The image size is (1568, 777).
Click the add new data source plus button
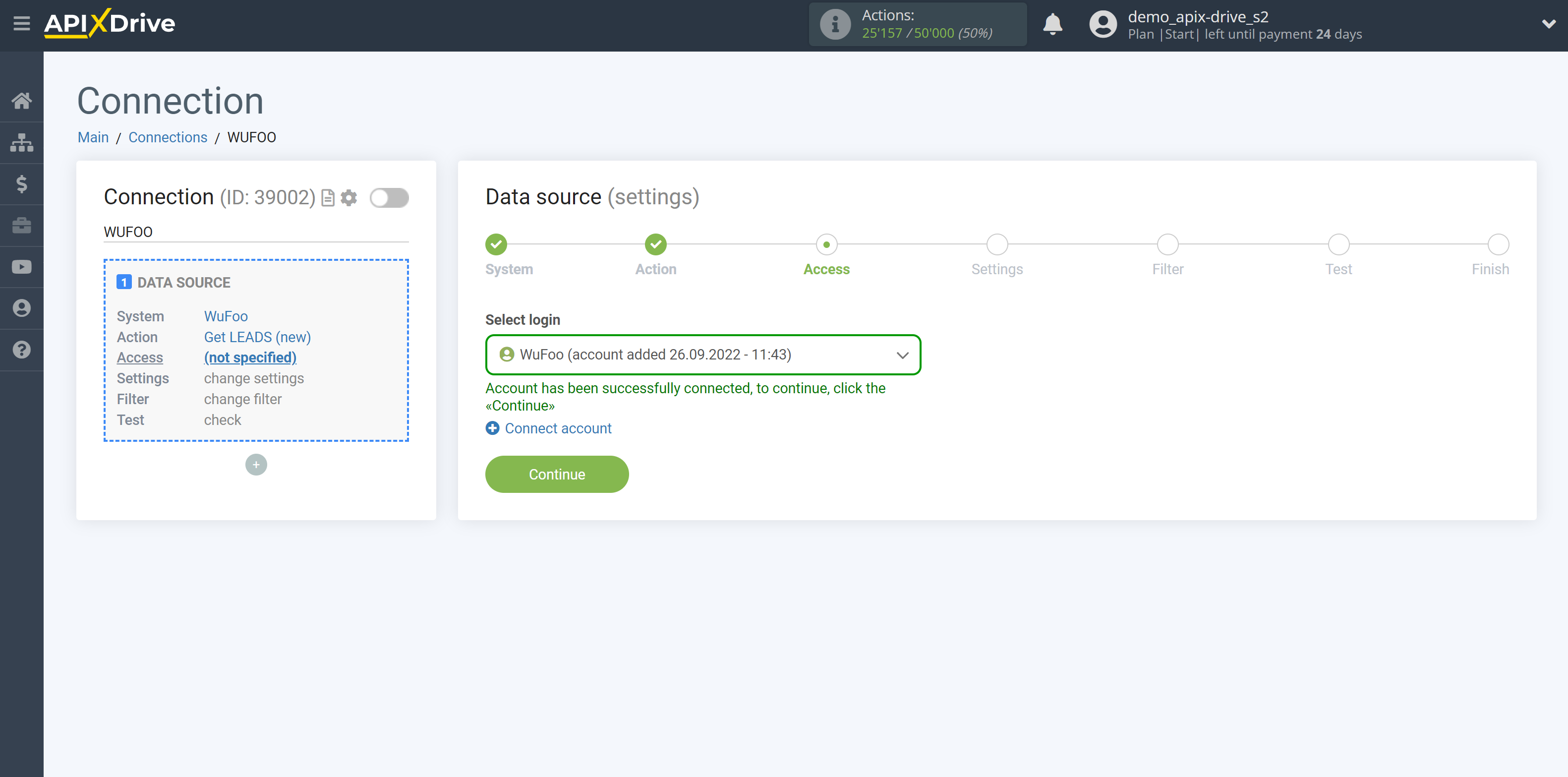[256, 464]
